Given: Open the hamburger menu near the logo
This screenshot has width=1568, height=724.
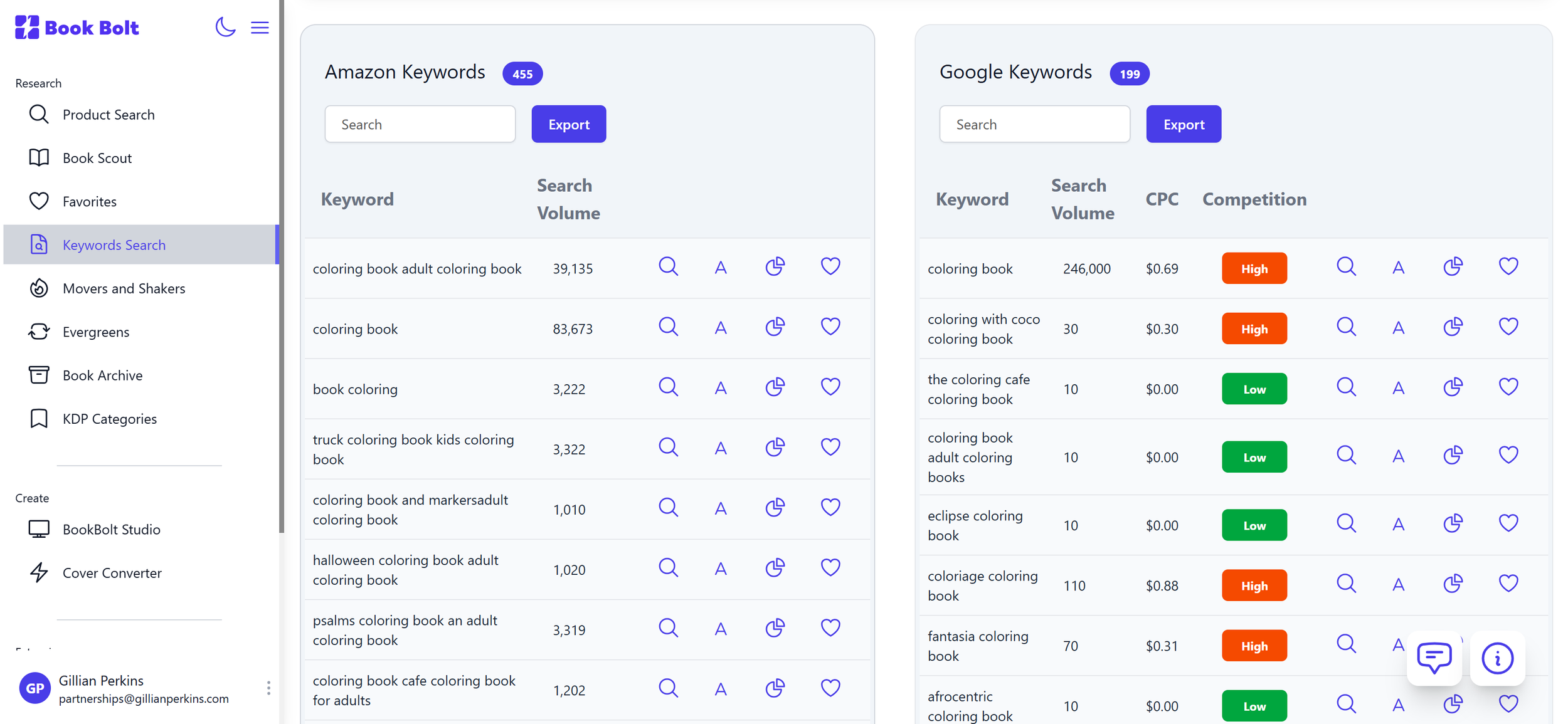Looking at the screenshot, I should (260, 27).
